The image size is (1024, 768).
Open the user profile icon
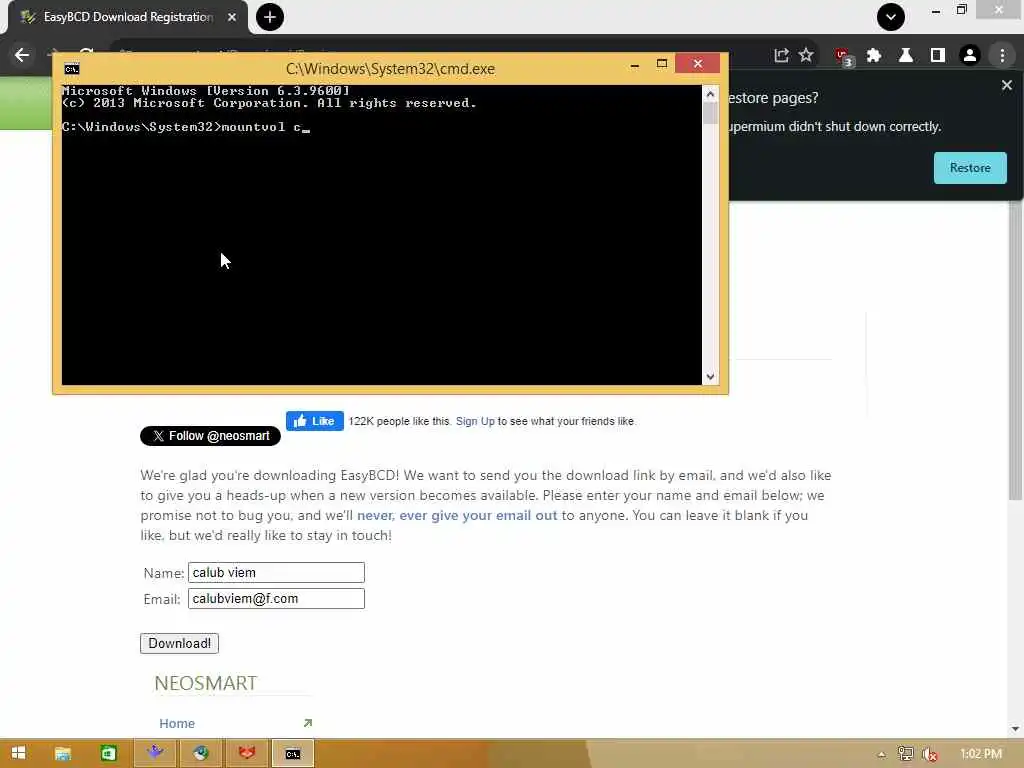(x=970, y=56)
